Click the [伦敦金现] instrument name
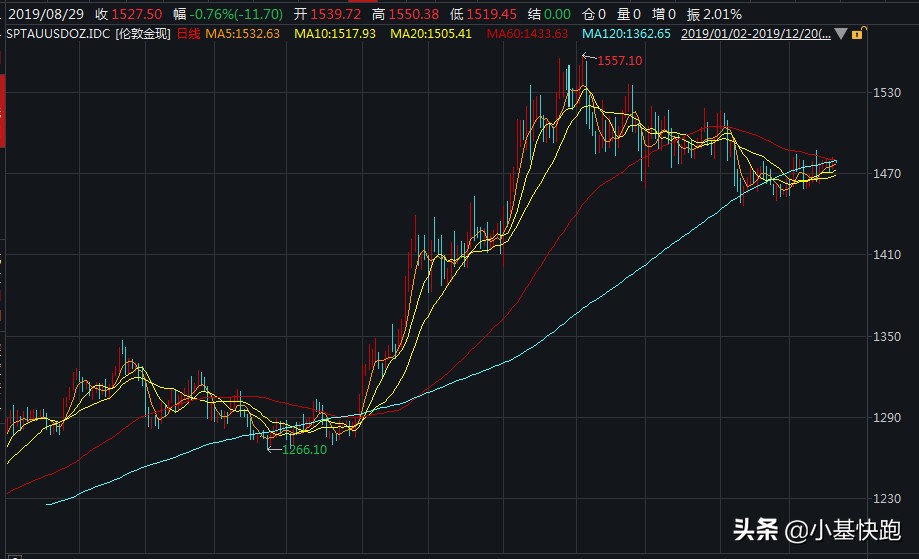This screenshot has height=559, width=919. click(x=143, y=34)
